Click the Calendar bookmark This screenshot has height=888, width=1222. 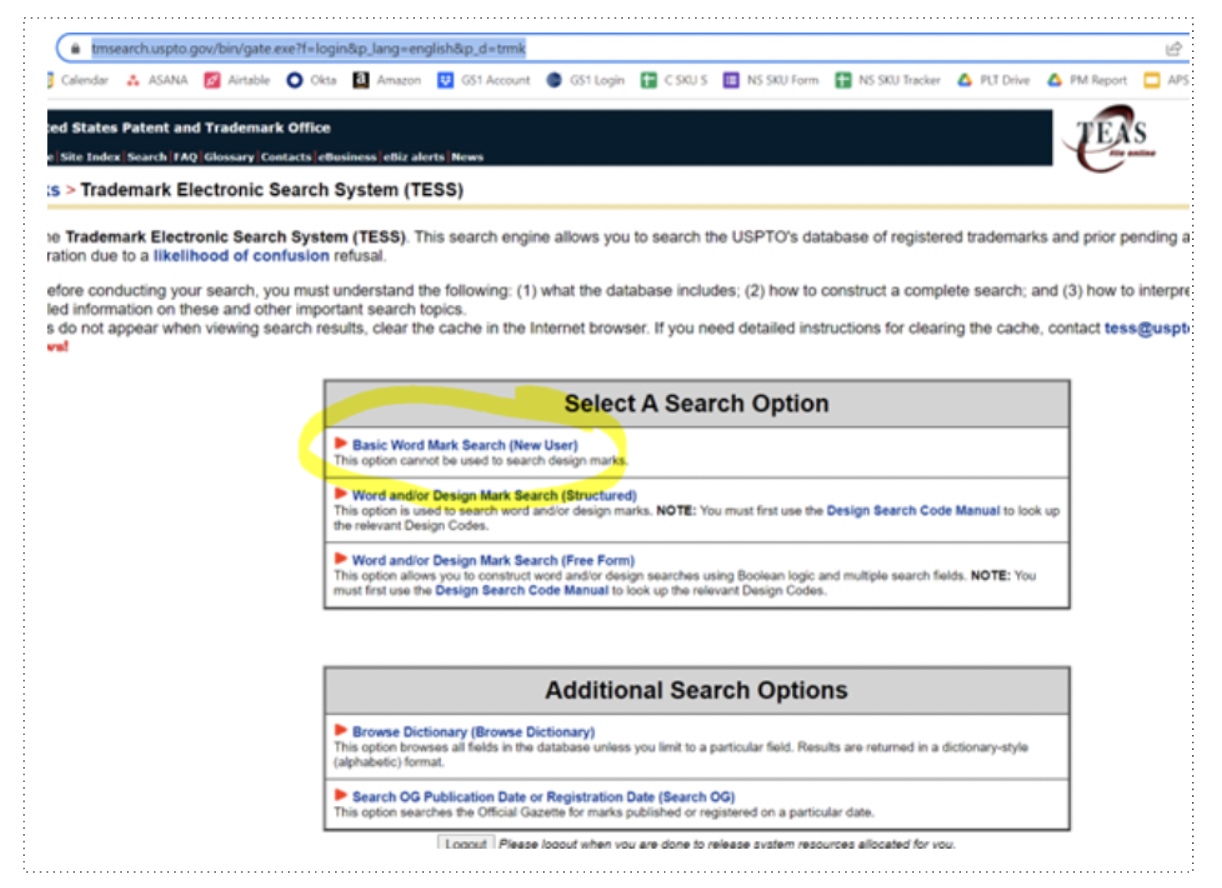[77, 81]
